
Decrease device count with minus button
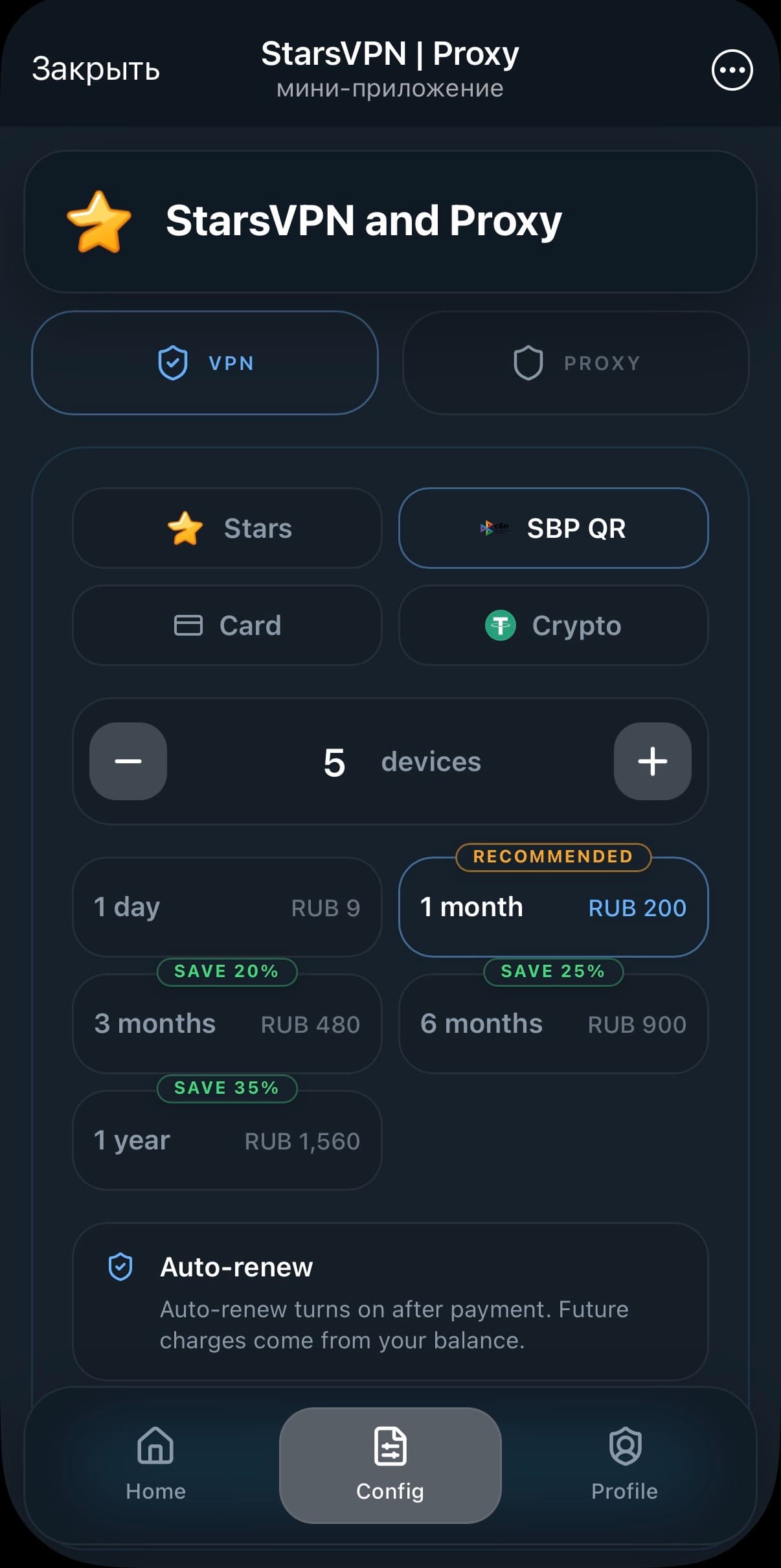click(x=128, y=761)
